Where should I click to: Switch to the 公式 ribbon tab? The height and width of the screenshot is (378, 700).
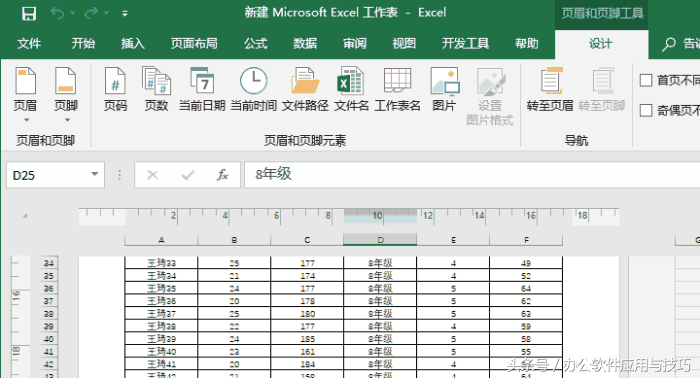tap(255, 43)
